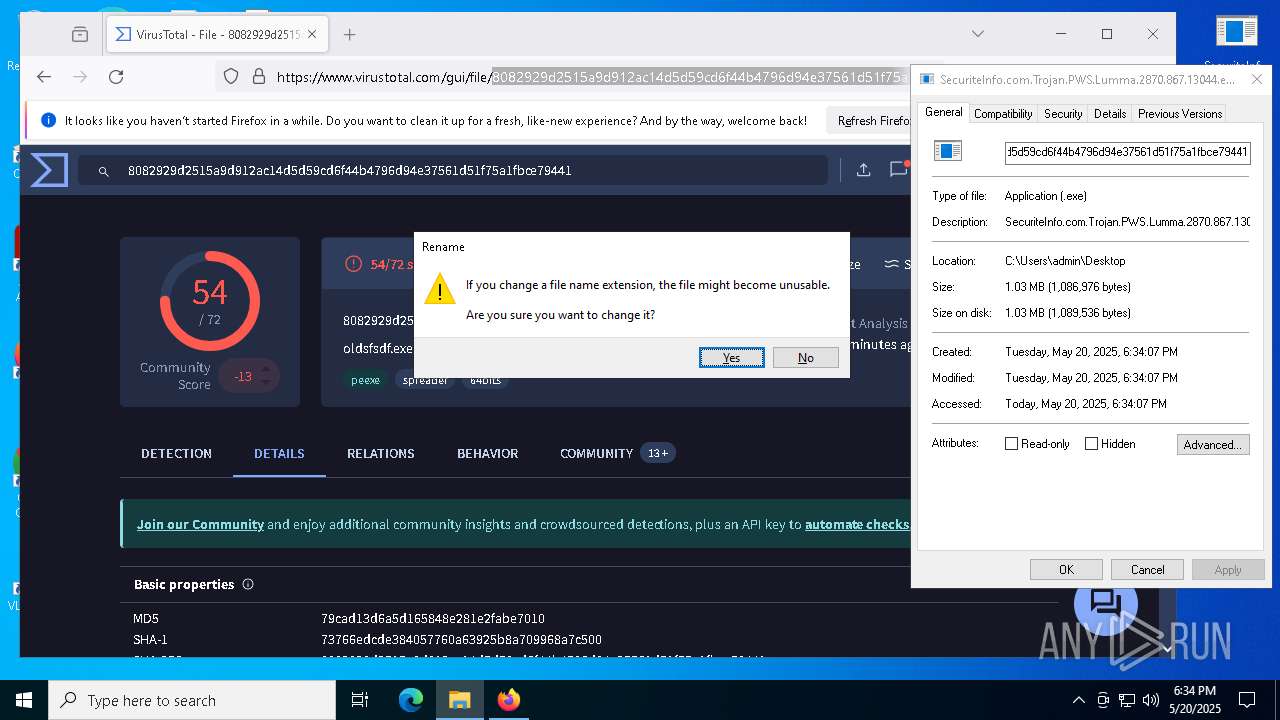Click Yes in the Rename dialog

coord(732,358)
